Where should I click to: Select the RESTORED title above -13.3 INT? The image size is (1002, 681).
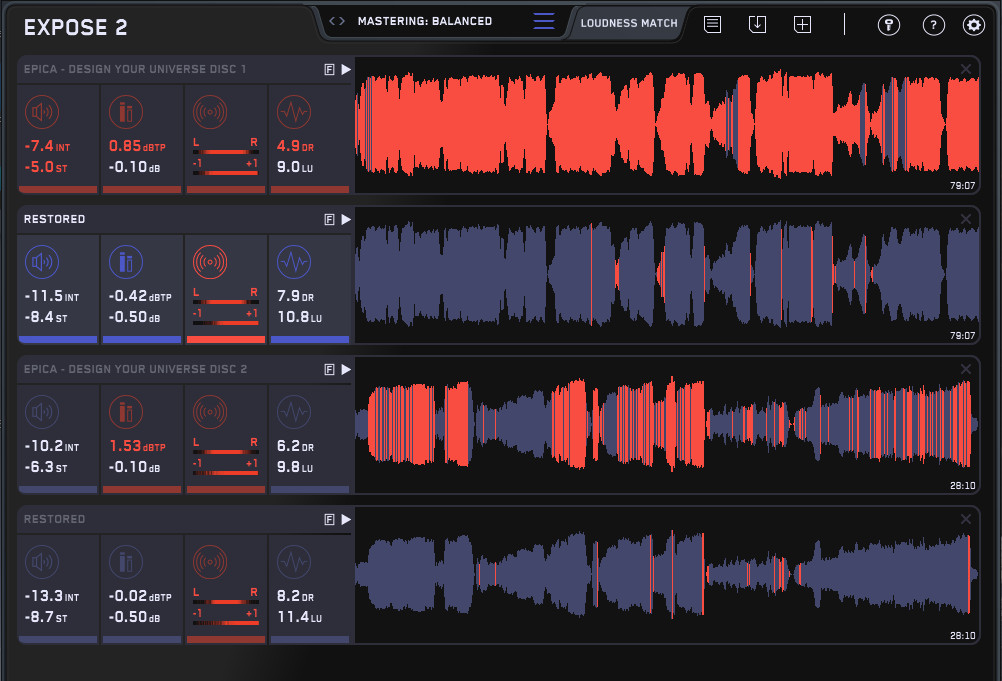[54, 519]
